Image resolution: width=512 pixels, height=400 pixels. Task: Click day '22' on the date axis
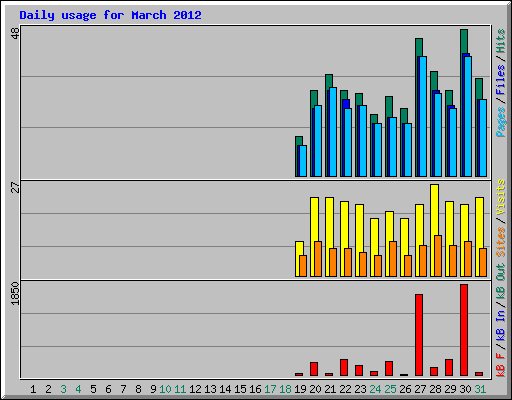pos(345,389)
